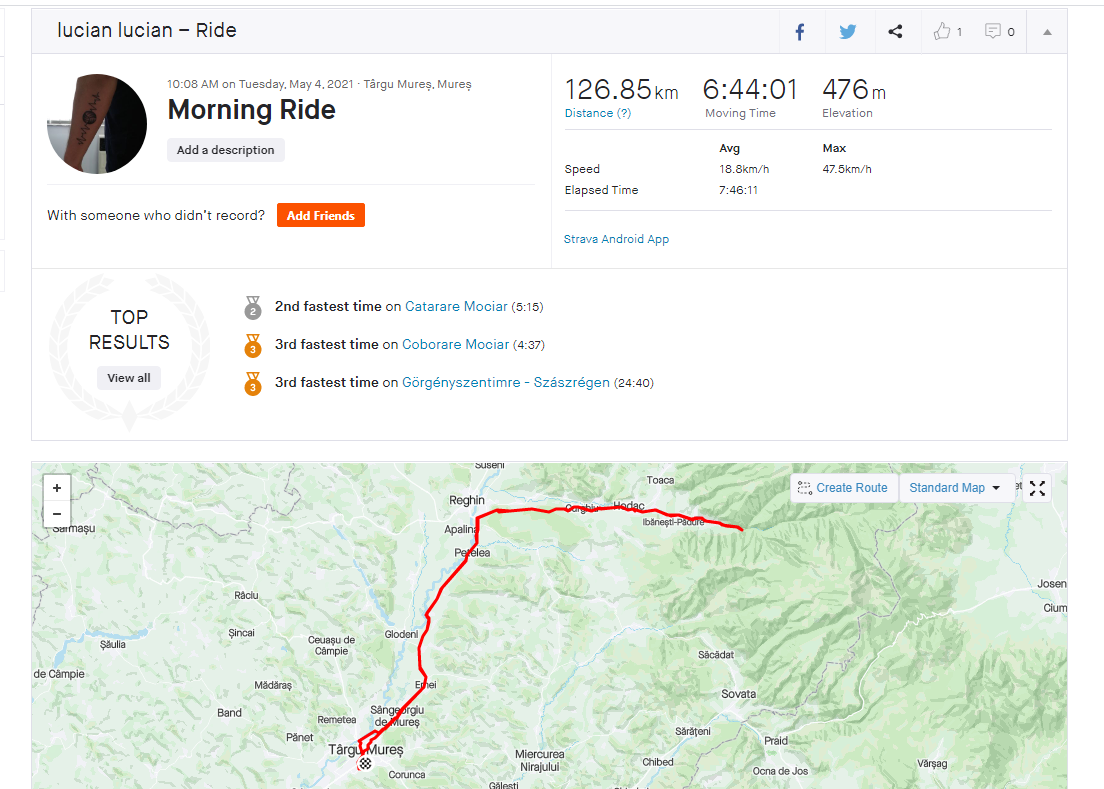The height and width of the screenshot is (789, 1104).
Task: Open the Görgényszentimre - Szászrégen segment link
Action: pos(505,383)
